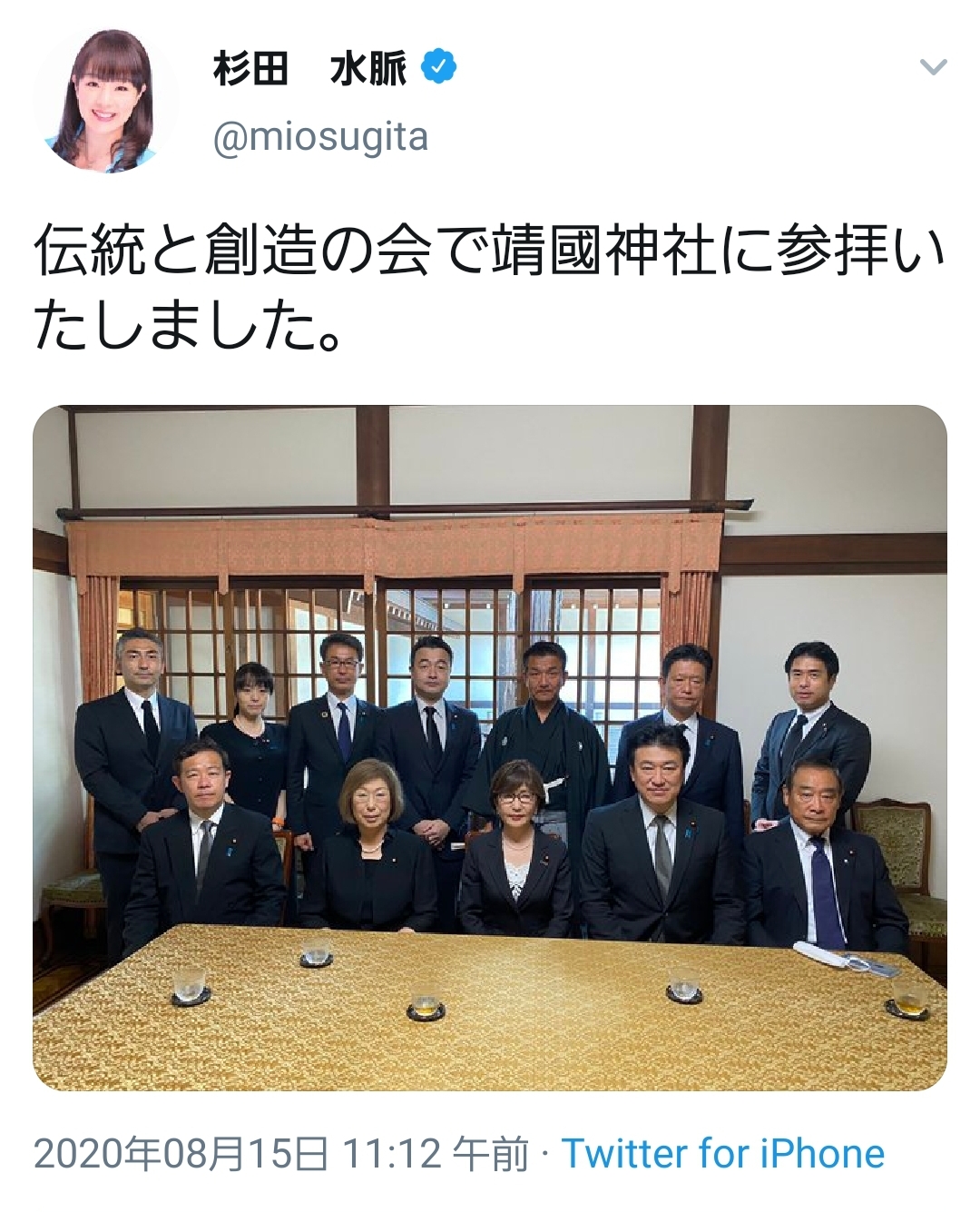
Task: Expand the tweet options chevron menu
Action: coord(934,67)
